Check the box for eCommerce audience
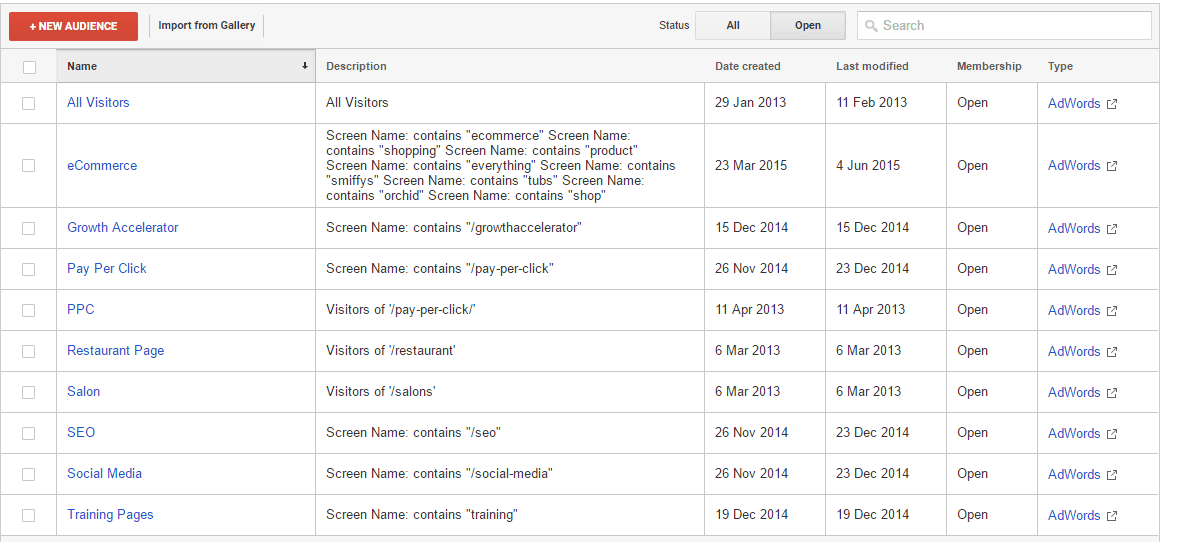1199x542 pixels. pos(29,166)
